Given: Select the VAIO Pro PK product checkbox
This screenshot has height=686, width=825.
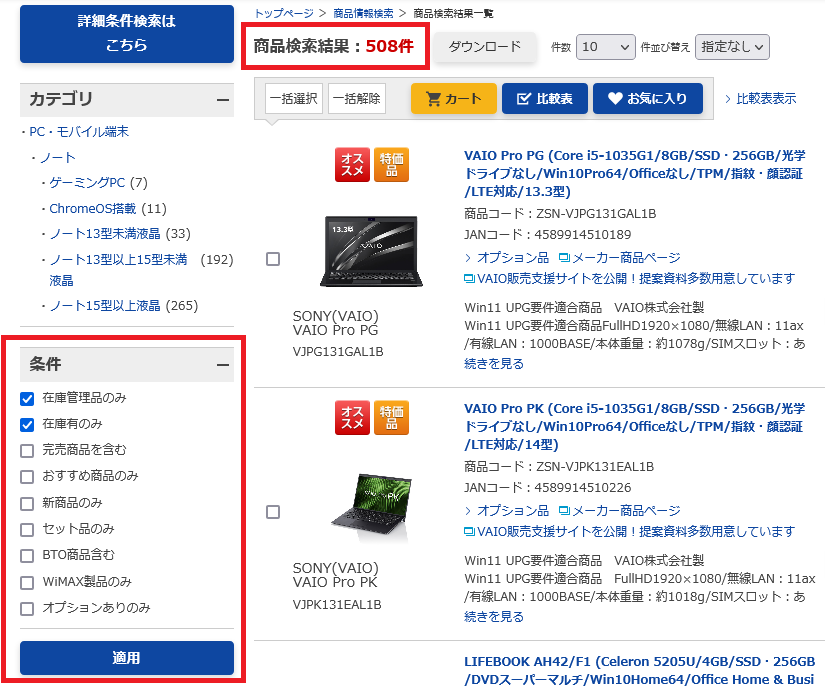Looking at the screenshot, I should [x=273, y=512].
